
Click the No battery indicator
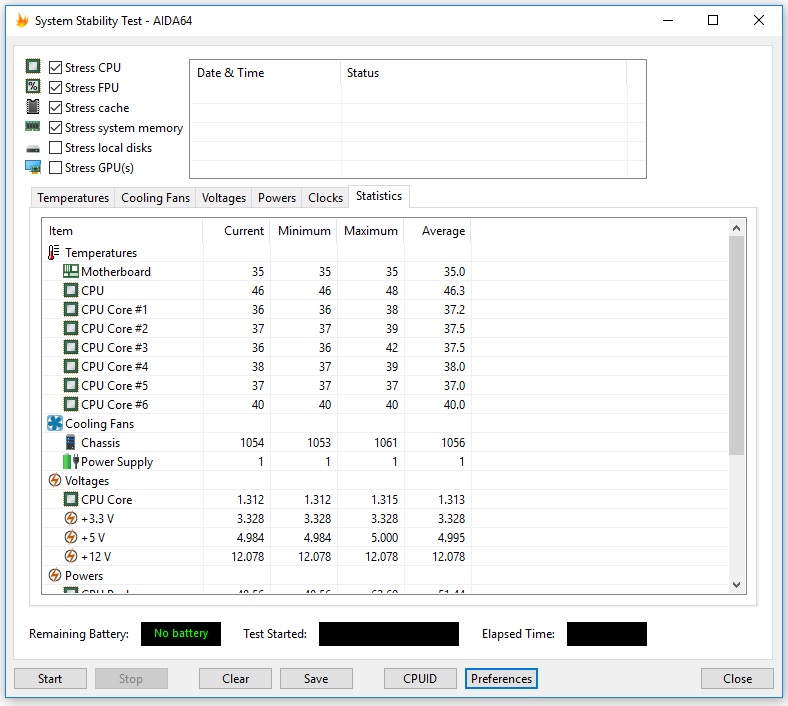point(181,633)
